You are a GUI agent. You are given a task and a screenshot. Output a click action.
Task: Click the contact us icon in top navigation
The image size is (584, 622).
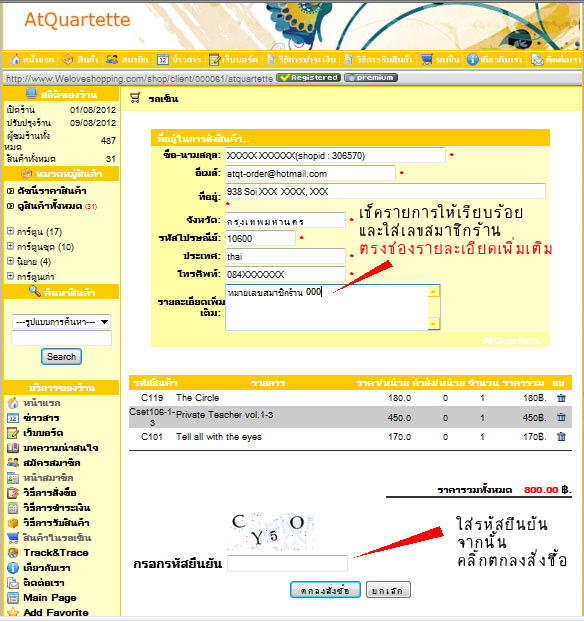[x=537, y=60]
